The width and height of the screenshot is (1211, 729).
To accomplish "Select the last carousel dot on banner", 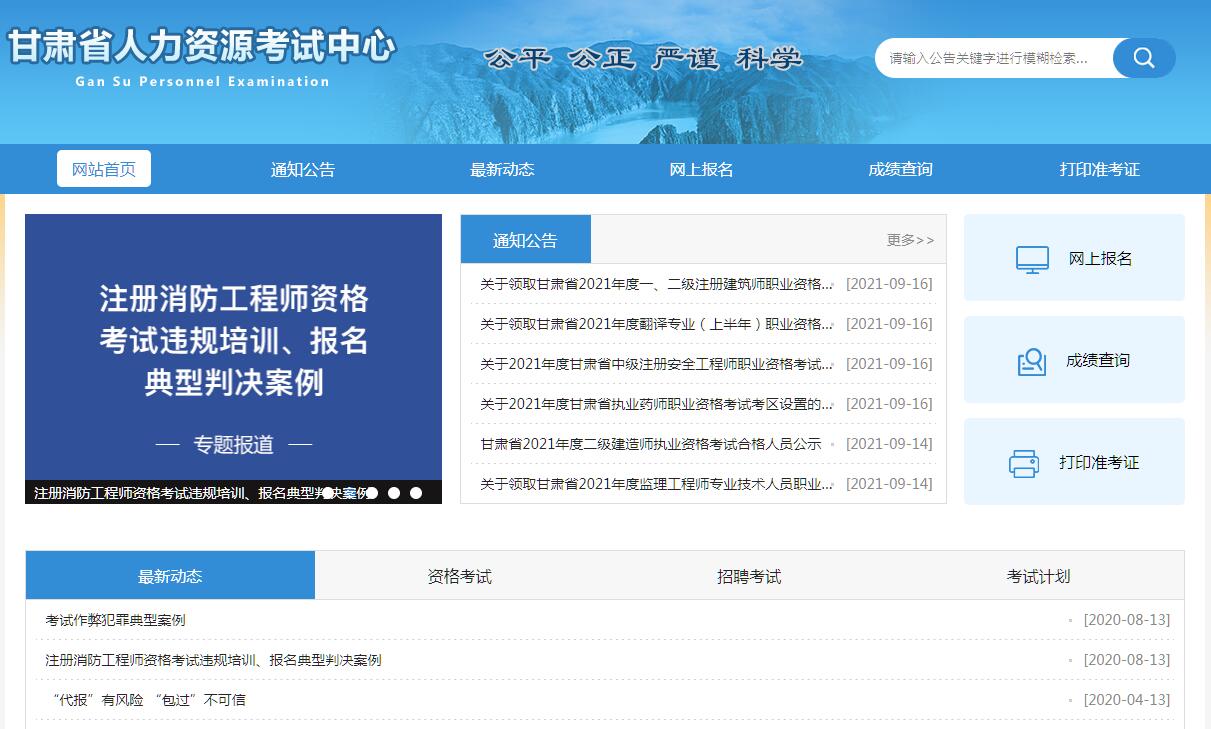I will (x=416, y=493).
